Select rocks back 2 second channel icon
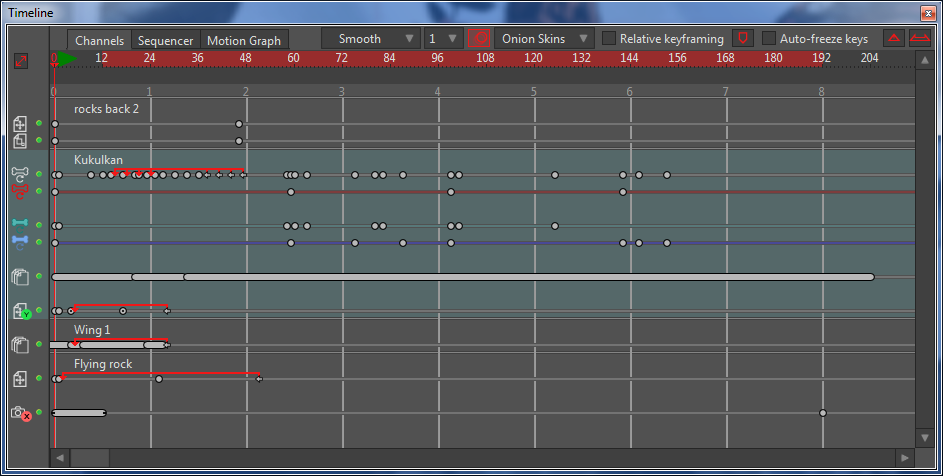Viewport: 943px width, 476px height. coord(20,141)
